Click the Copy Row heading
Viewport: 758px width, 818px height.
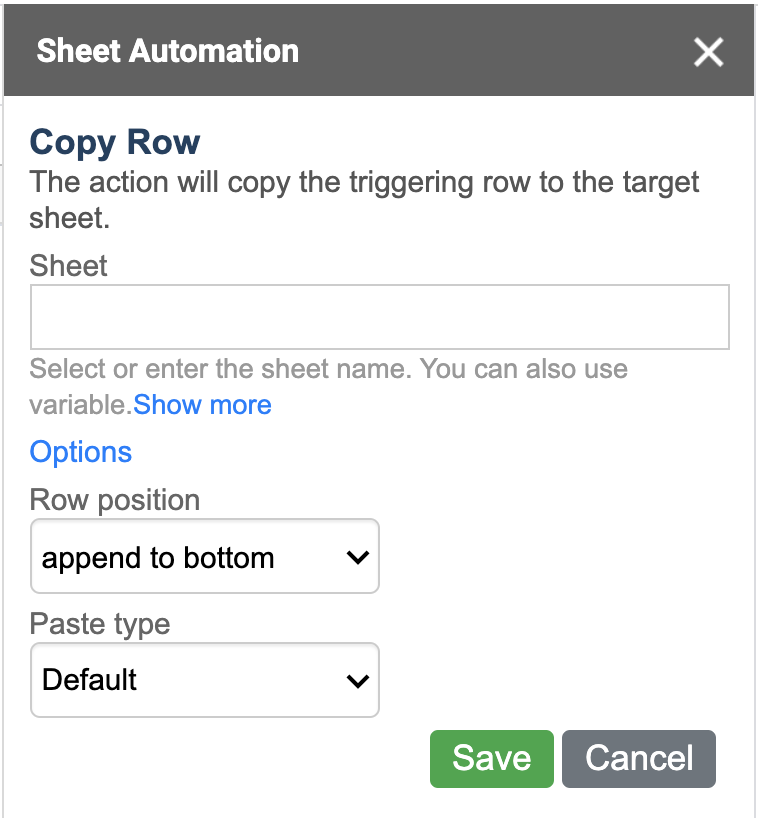point(115,142)
